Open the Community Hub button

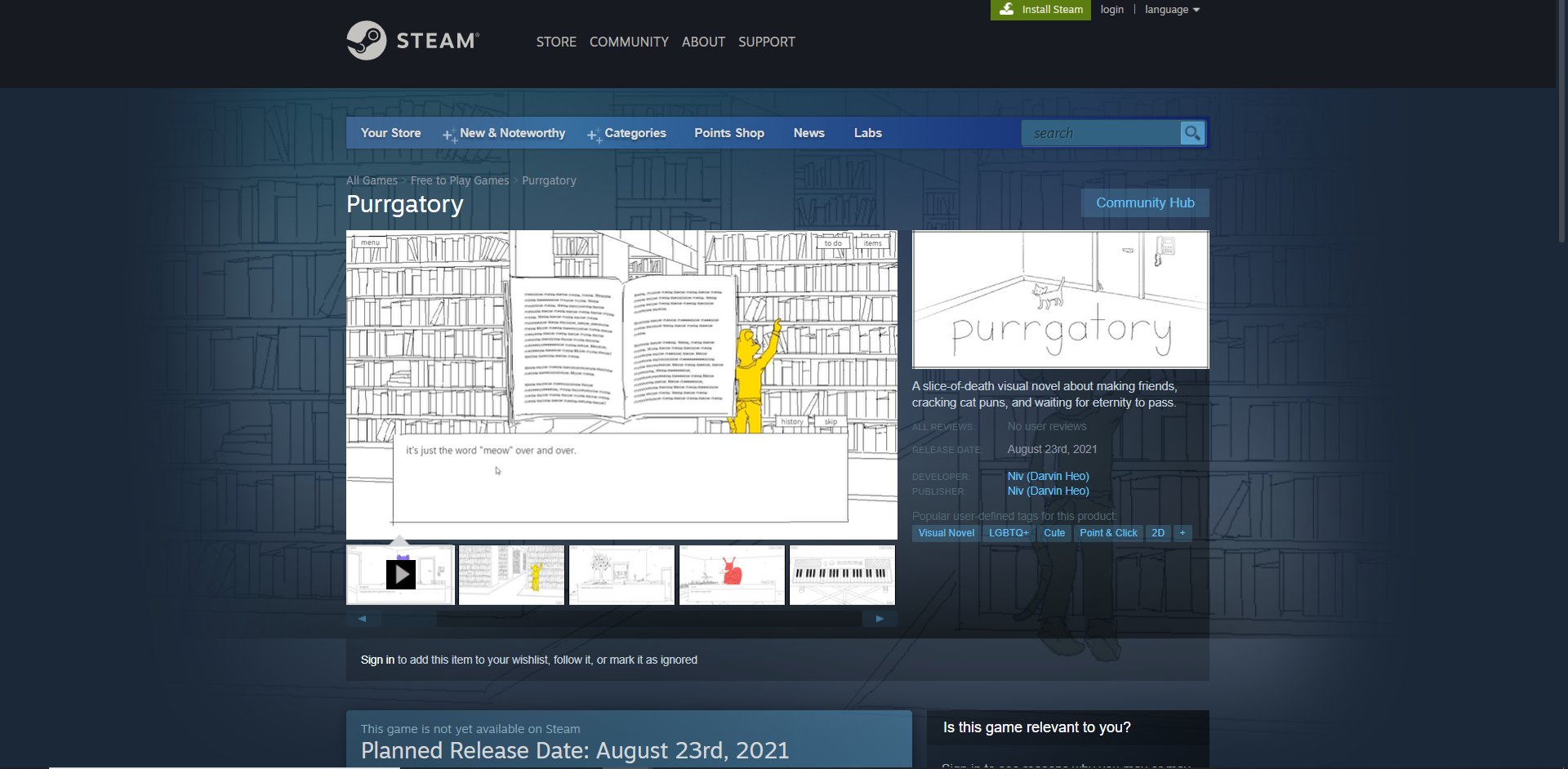point(1145,202)
